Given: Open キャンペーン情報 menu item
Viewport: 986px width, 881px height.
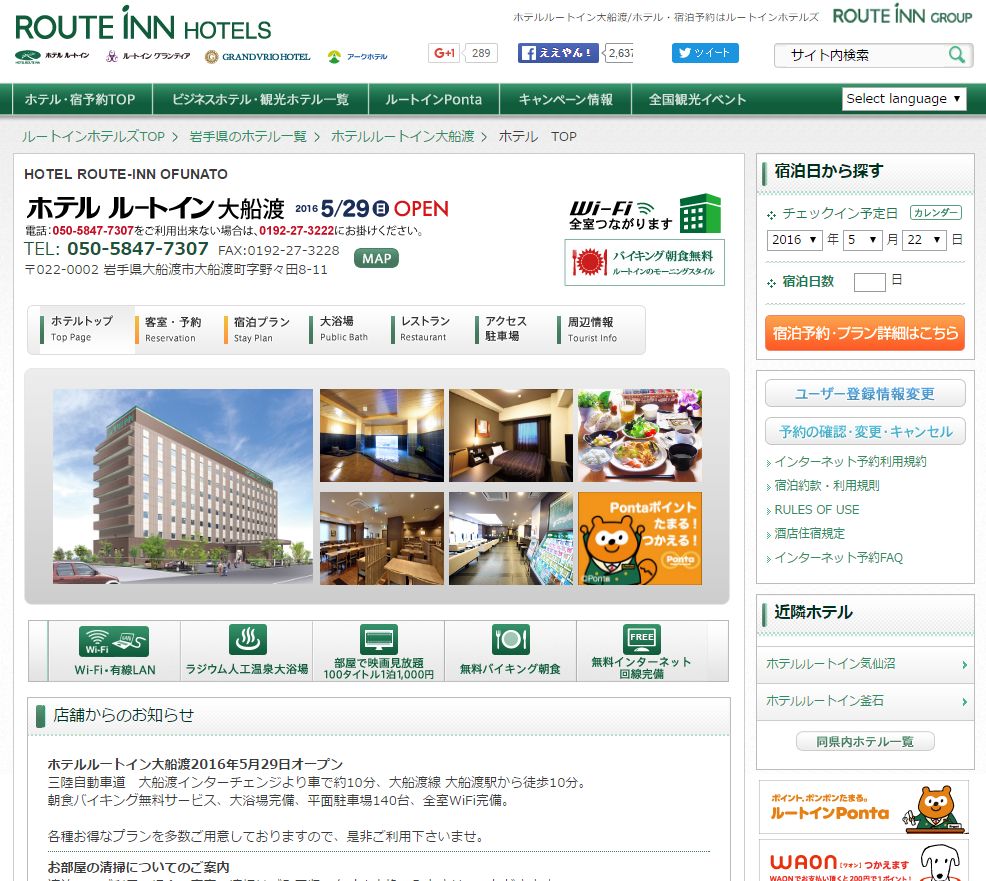Looking at the screenshot, I should [565, 99].
